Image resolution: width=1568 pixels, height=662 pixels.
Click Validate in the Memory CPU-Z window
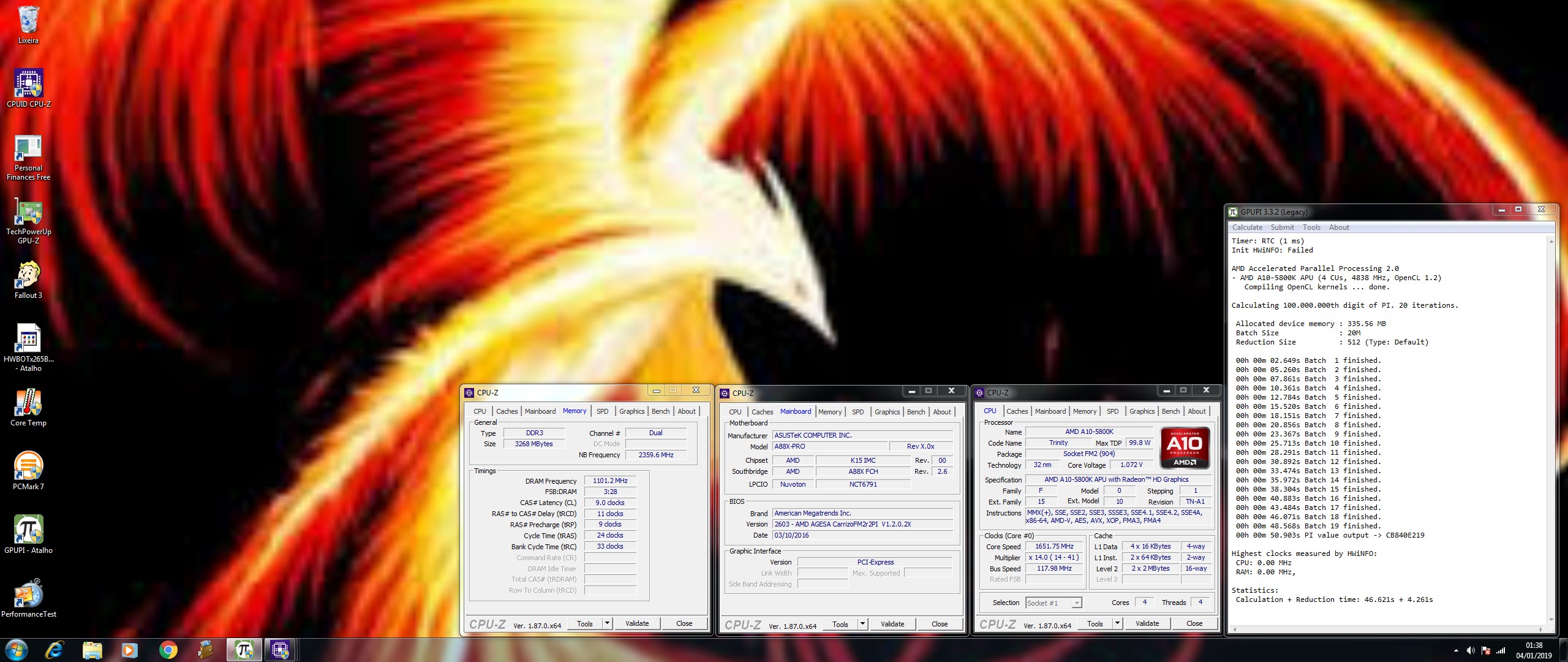click(637, 623)
